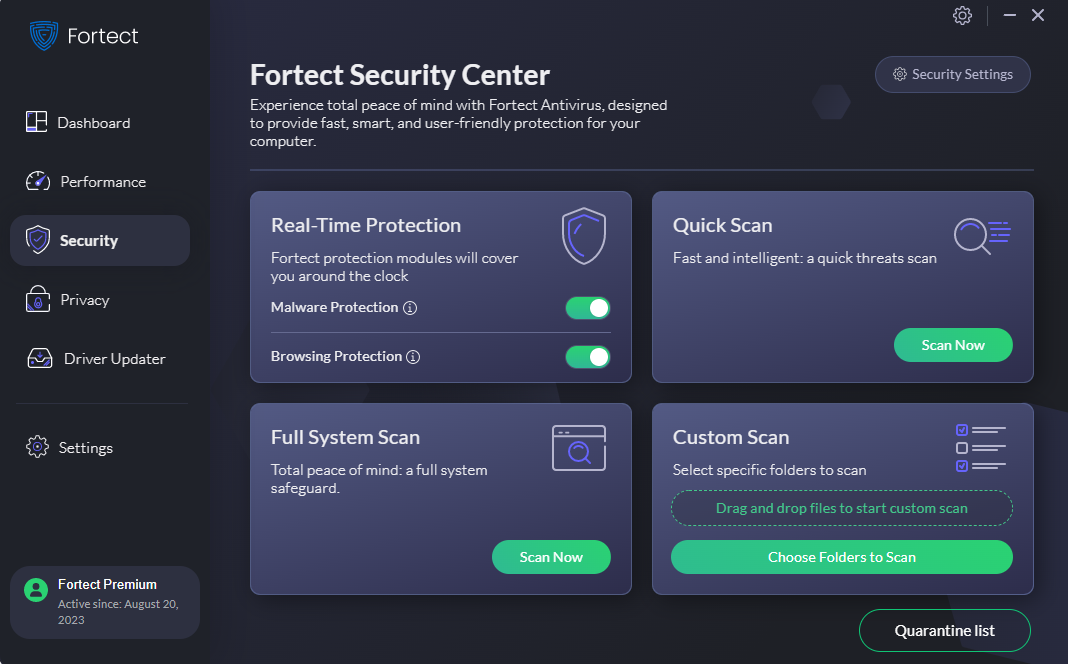
Task: Click Choose Folders to Scan
Action: pos(841,557)
